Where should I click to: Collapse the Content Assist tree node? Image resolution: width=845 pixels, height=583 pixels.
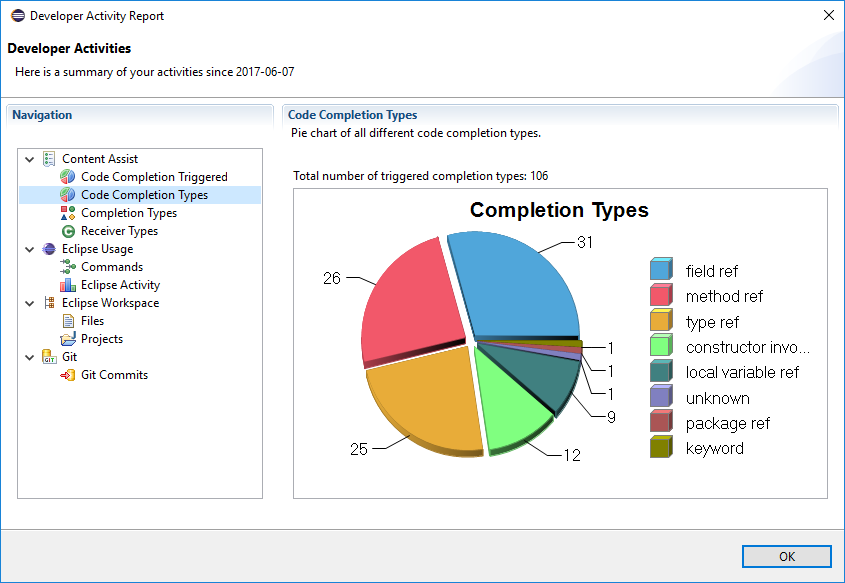30,159
